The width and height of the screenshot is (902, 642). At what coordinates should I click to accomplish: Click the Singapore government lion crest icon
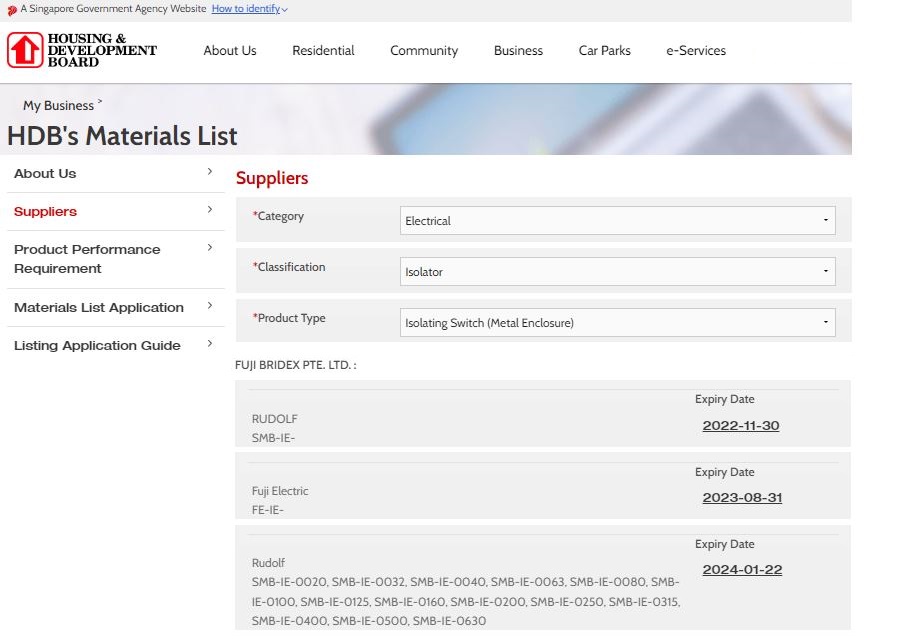click(x=12, y=10)
